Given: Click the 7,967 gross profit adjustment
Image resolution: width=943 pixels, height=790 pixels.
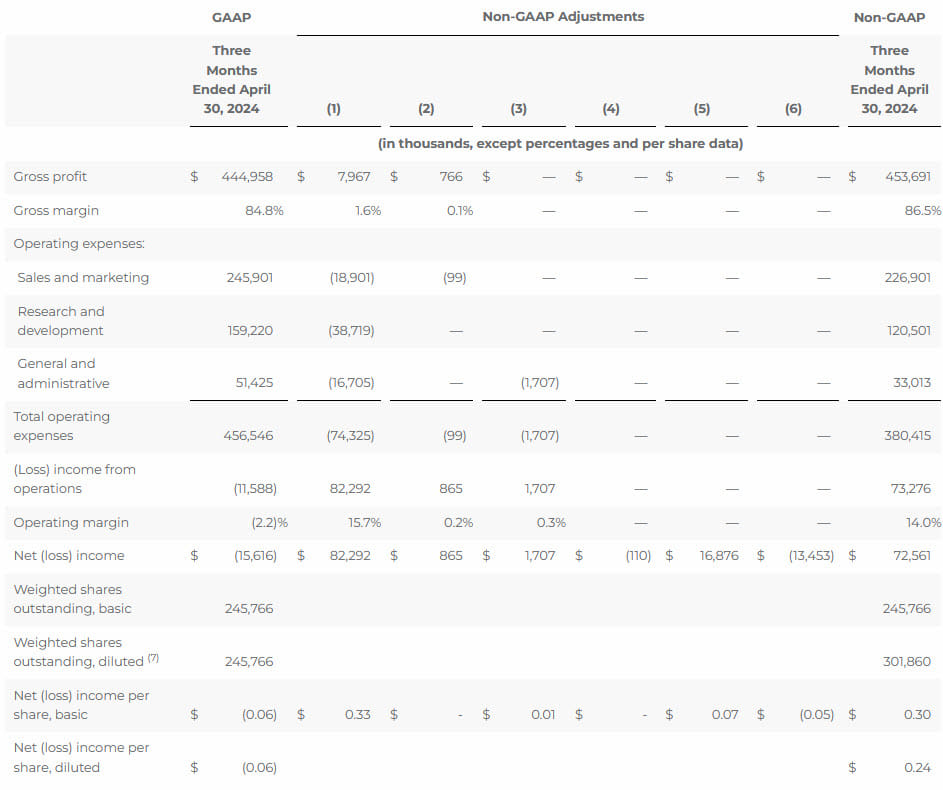Looking at the screenshot, I should [354, 177].
